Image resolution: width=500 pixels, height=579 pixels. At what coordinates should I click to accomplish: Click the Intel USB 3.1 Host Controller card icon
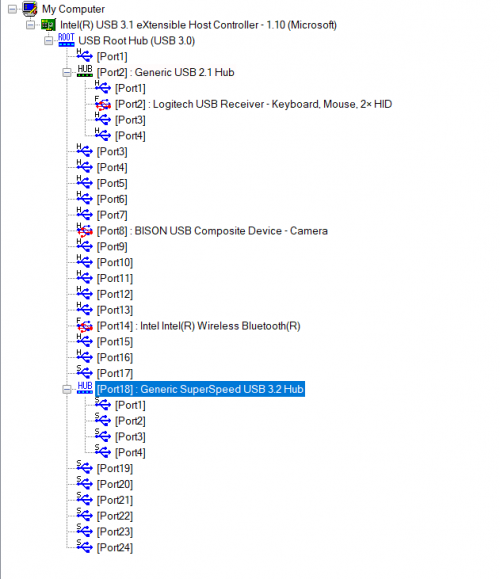(x=48, y=25)
